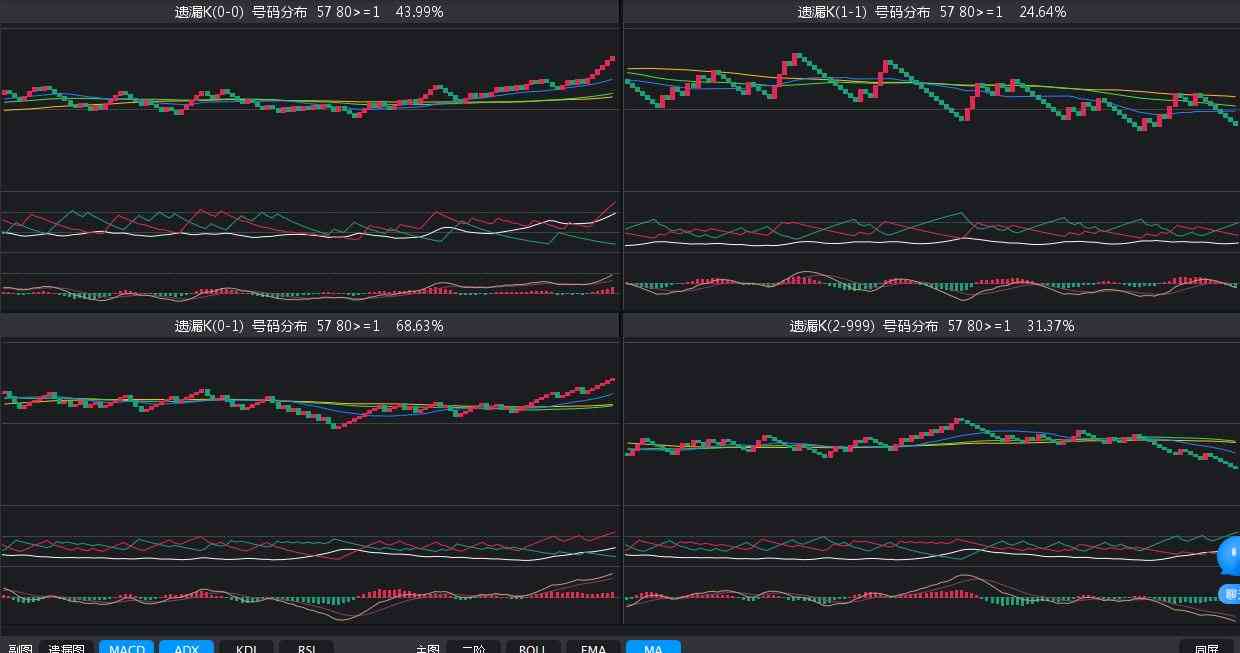Enable the KDJ sub-chart indicator

[246, 648]
